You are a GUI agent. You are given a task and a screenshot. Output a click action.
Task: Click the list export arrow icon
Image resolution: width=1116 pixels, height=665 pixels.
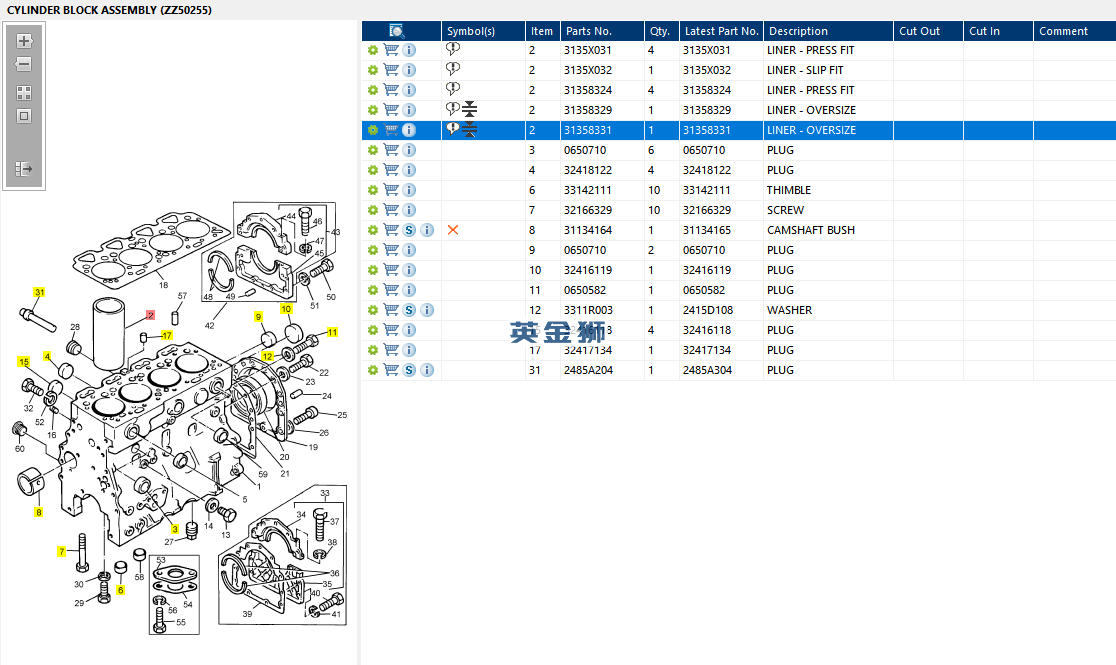click(24, 170)
